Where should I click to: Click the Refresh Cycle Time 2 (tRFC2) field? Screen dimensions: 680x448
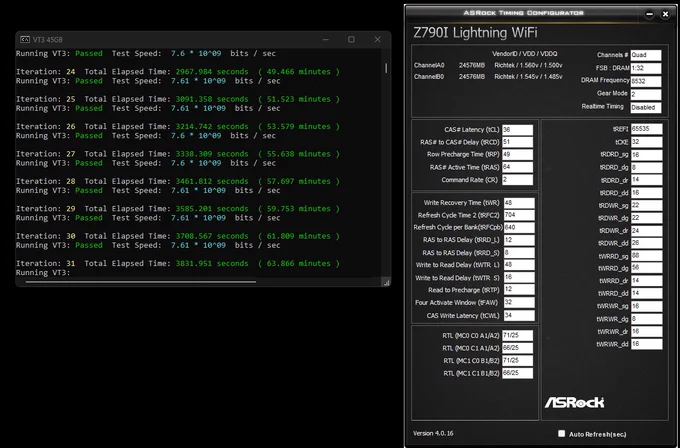pos(519,215)
